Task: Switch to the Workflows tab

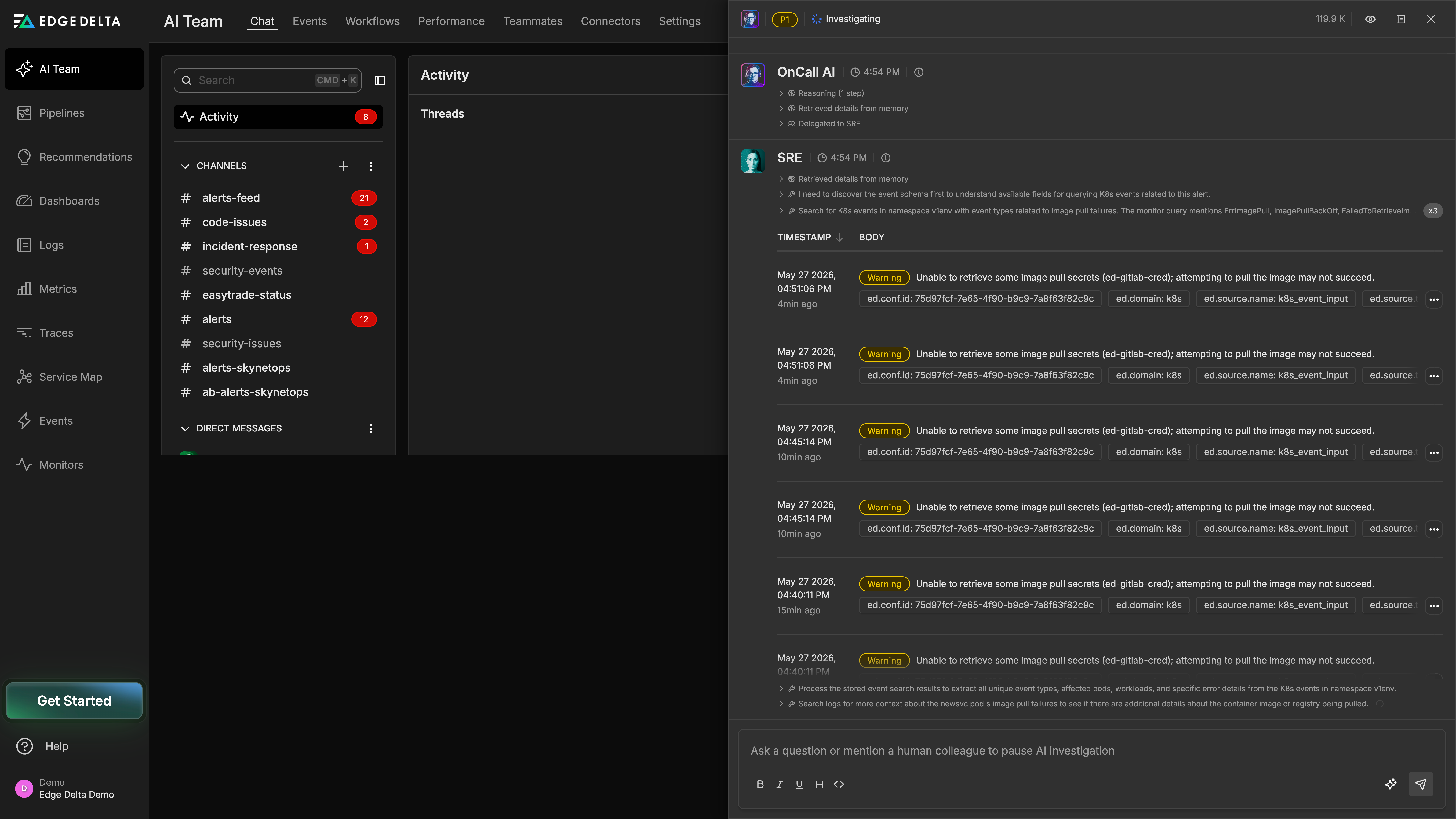Action: tap(373, 21)
